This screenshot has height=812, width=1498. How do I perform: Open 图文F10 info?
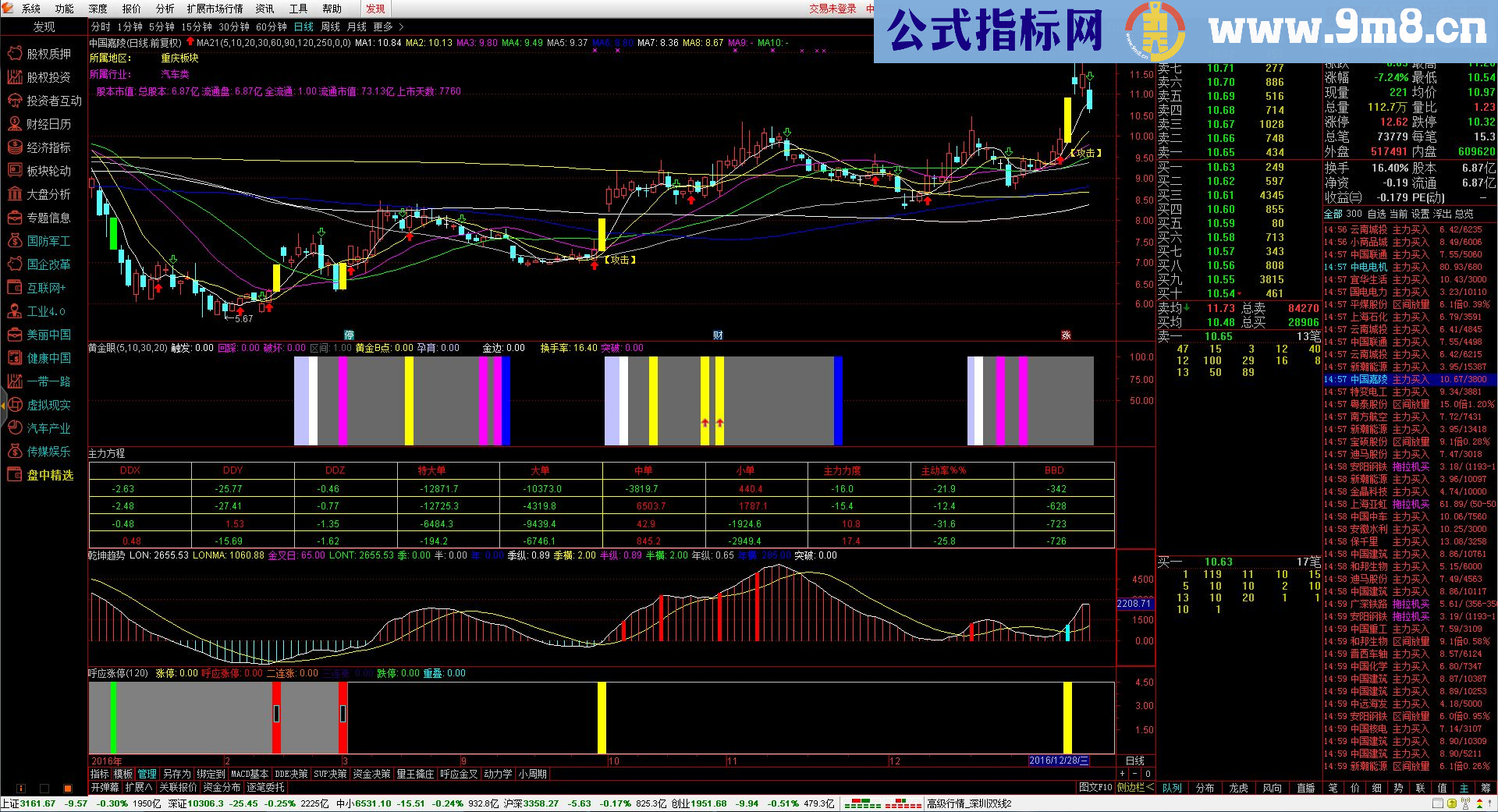[1095, 788]
